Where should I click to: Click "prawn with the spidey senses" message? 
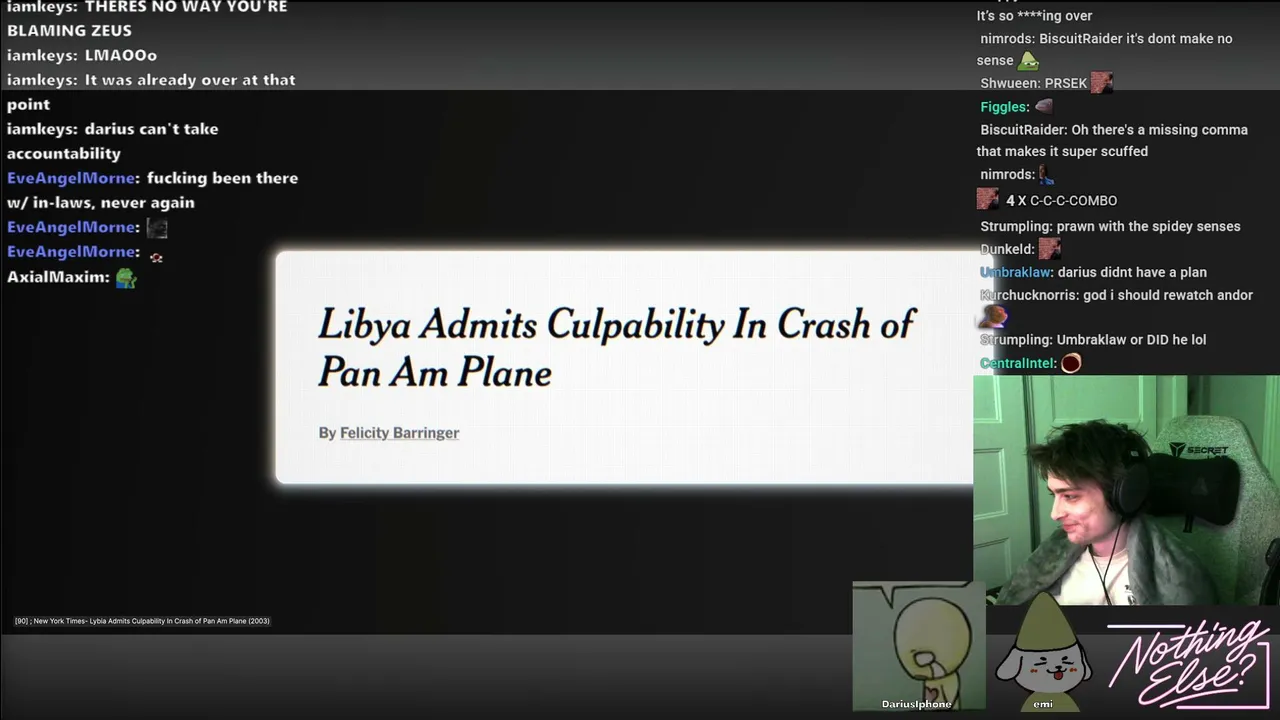pos(1110,227)
